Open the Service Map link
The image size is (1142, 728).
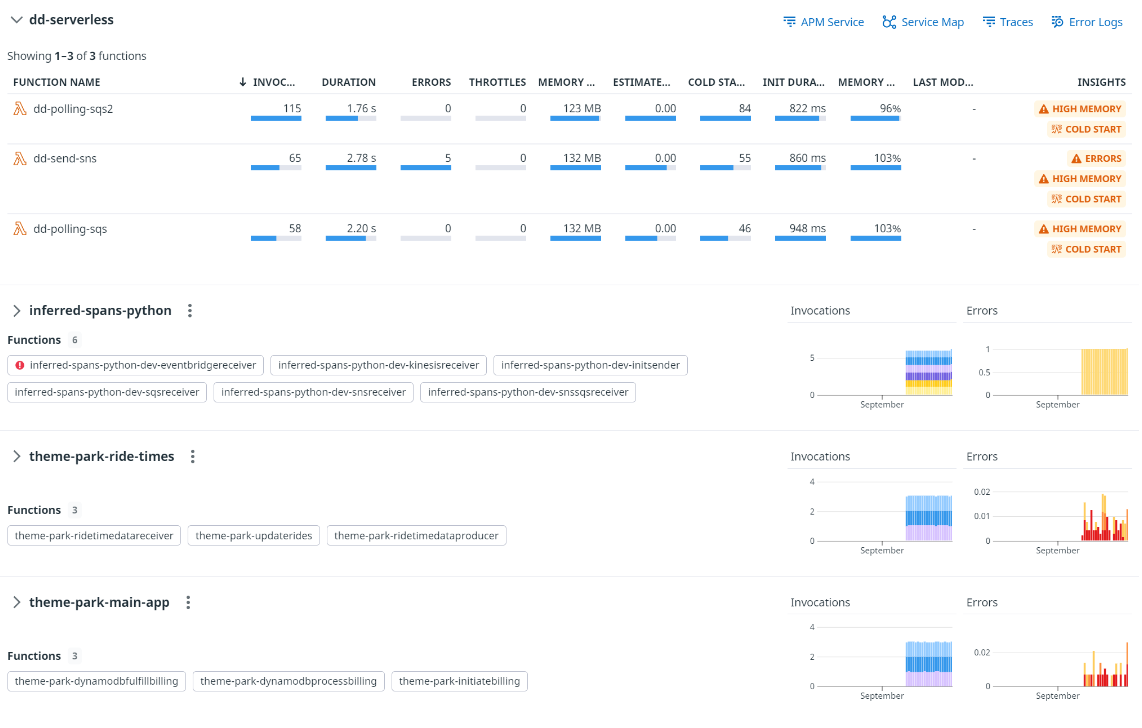click(923, 22)
